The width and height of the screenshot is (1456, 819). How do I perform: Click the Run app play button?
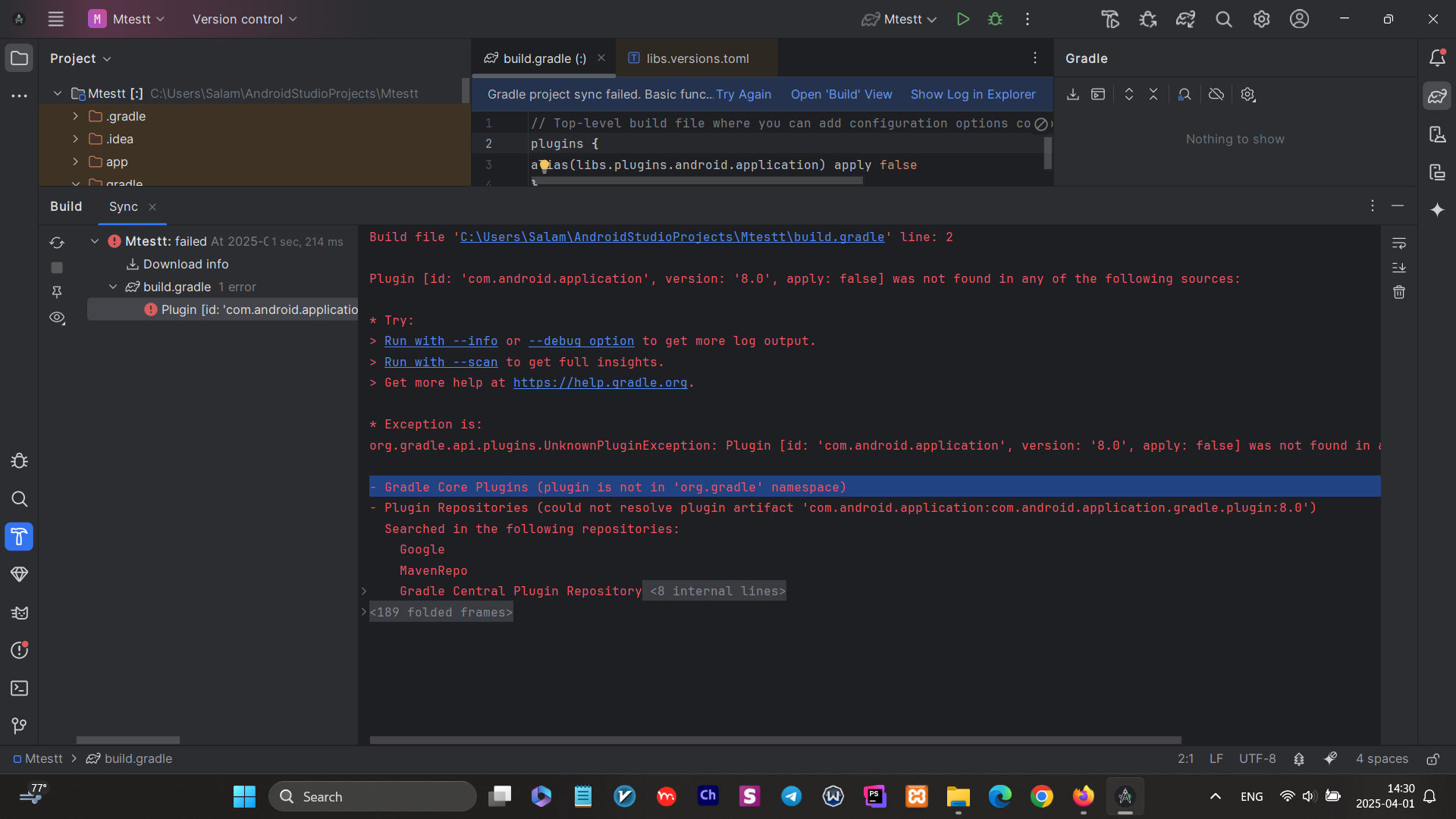[x=963, y=20]
